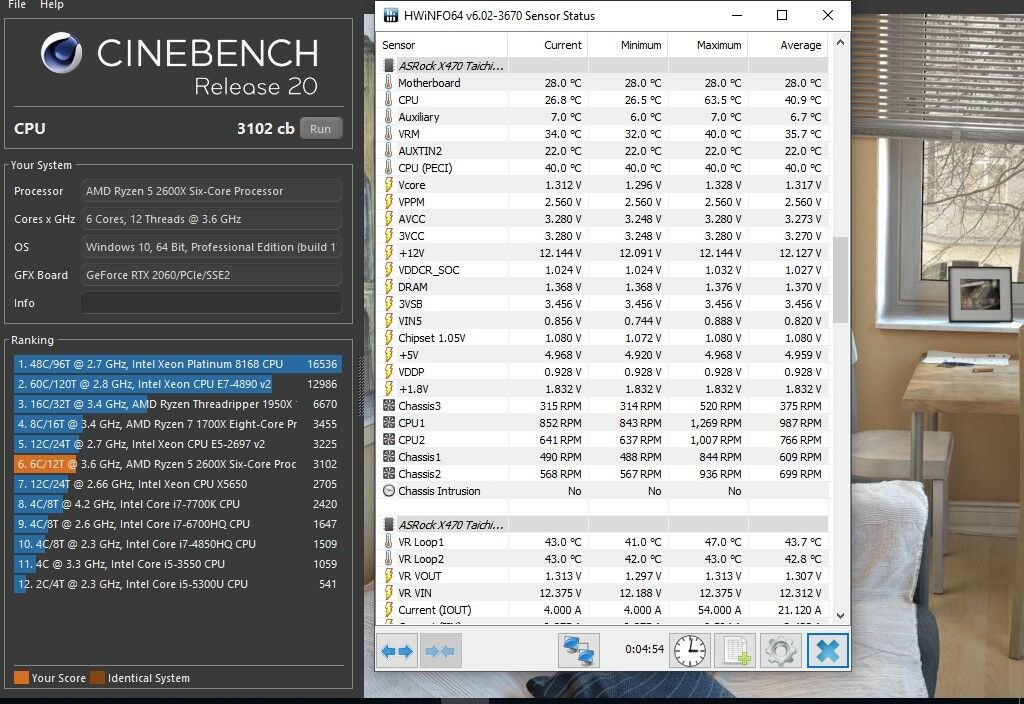Click scrollbar up arrow in sensor list
The height and width of the screenshot is (704, 1024).
pos(840,43)
